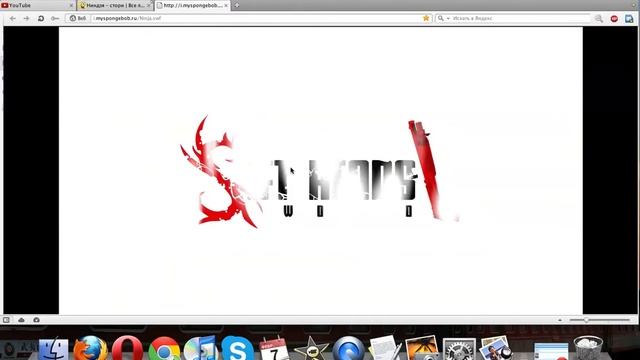Click the password wand key icon
The image size is (640, 360).
pyautogui.click(x=55, y=18)
